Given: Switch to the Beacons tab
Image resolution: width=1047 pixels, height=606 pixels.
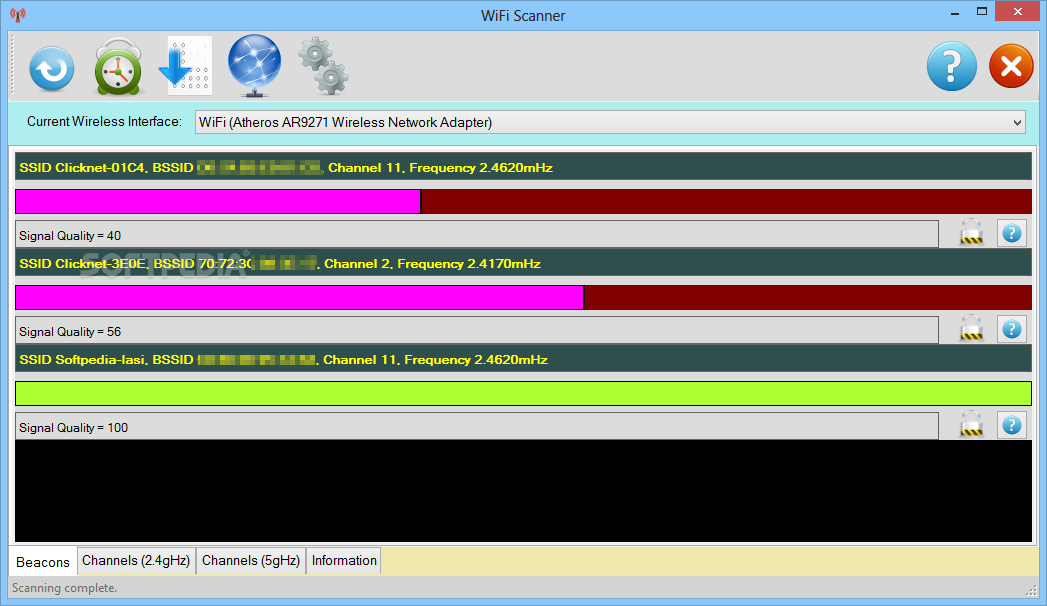Looking at the screenshot, I should pos(43,562).
